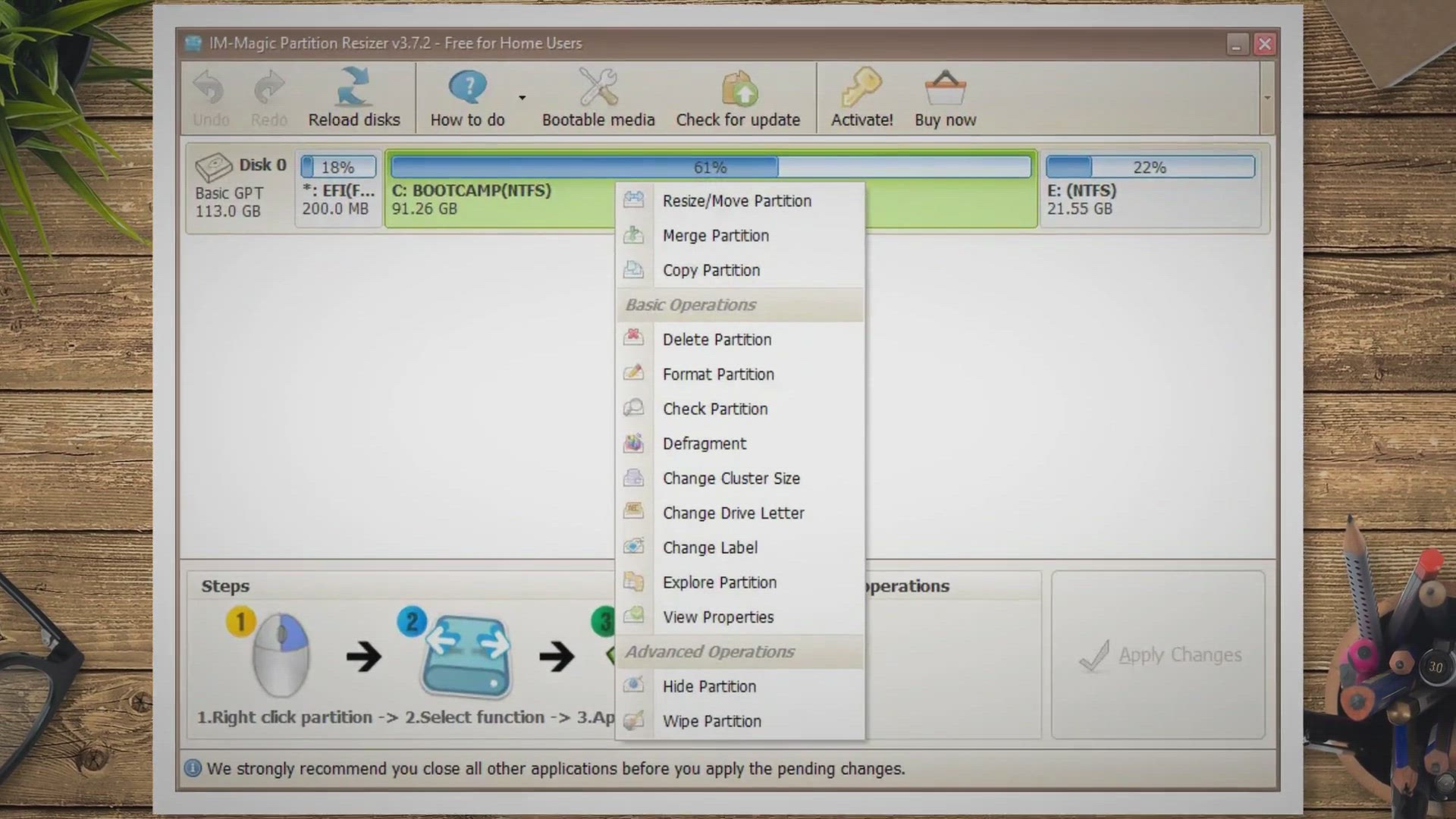This screenshot has height=819, width=1456.
Task: Click the Activate! key icon
Action: 861,86
